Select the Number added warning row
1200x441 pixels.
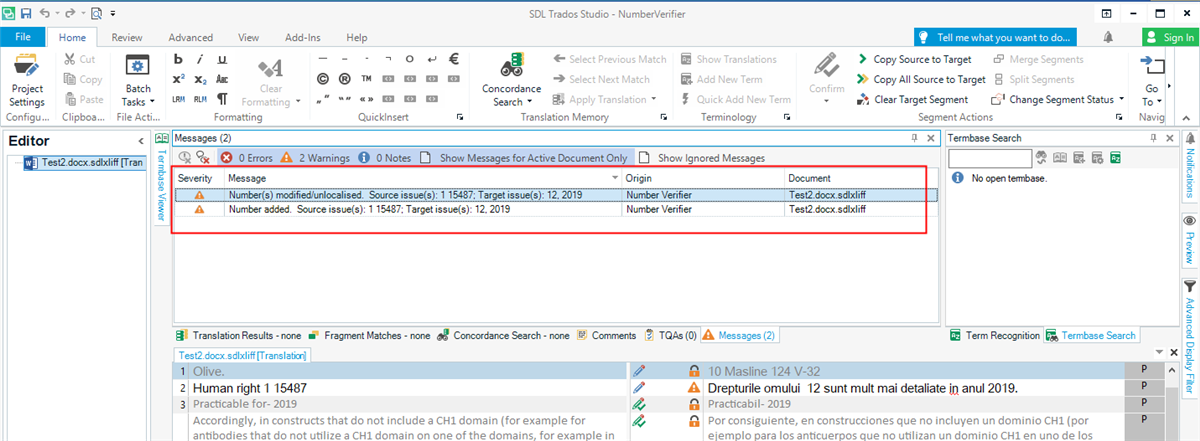[x=556, y=210]
